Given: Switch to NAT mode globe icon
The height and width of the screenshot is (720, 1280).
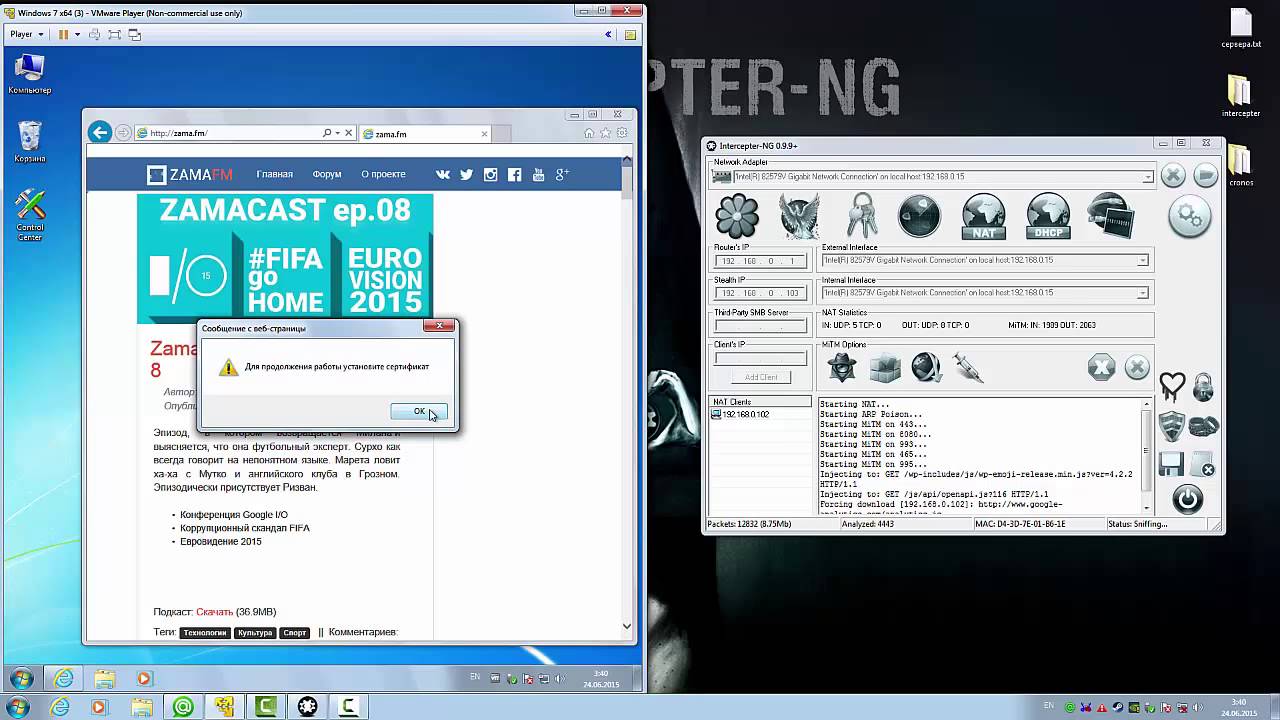Looking at the screenshot, I should [983, 217].
